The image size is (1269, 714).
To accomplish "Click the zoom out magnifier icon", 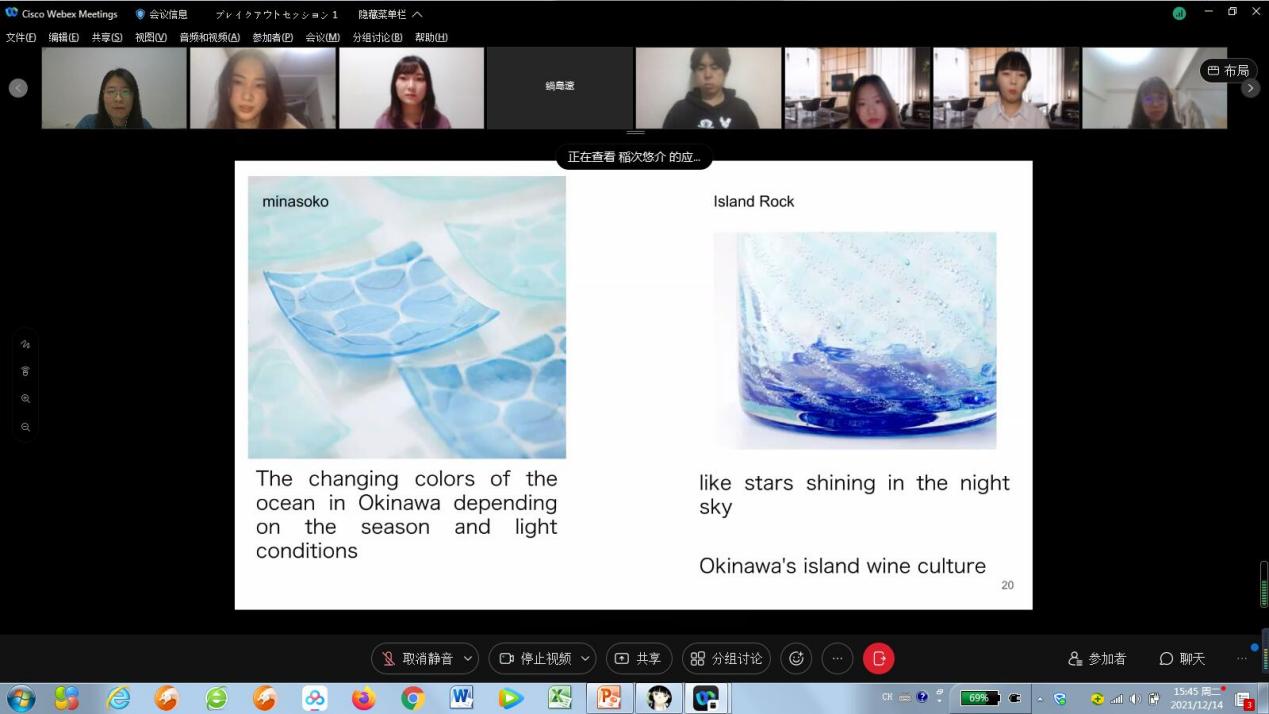I will point(25,427).
